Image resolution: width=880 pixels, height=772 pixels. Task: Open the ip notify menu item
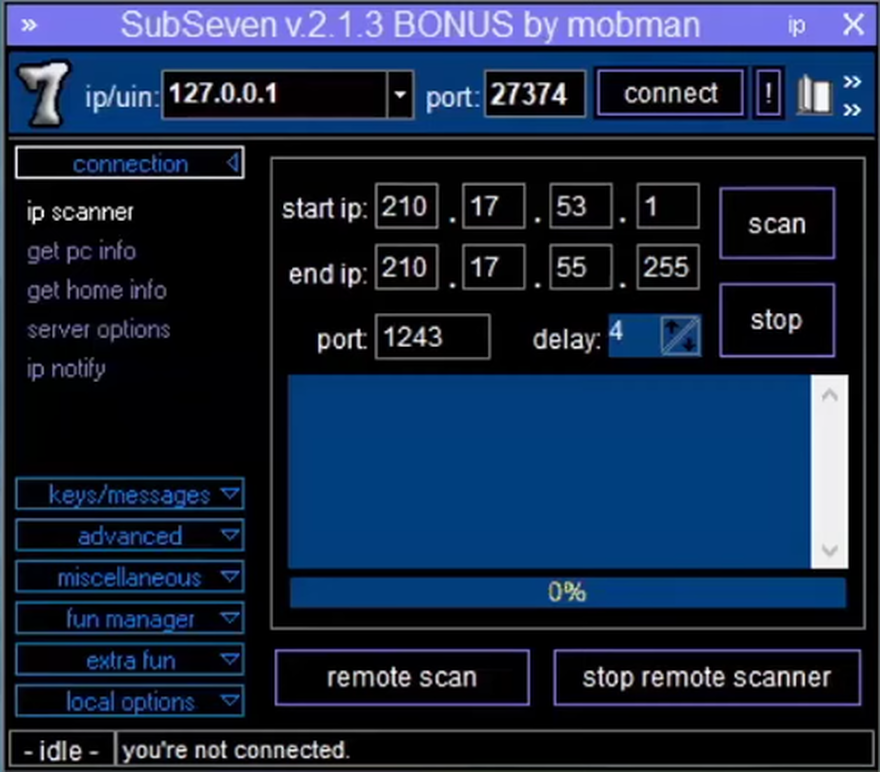click(66, 369)
